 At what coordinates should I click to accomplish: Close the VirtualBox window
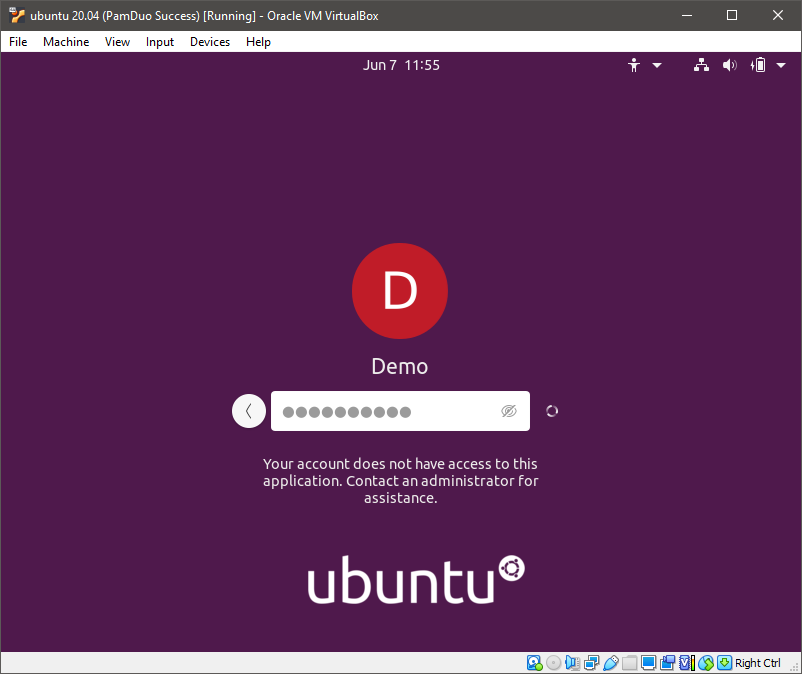pyautogui.click(x=778, y=15)
